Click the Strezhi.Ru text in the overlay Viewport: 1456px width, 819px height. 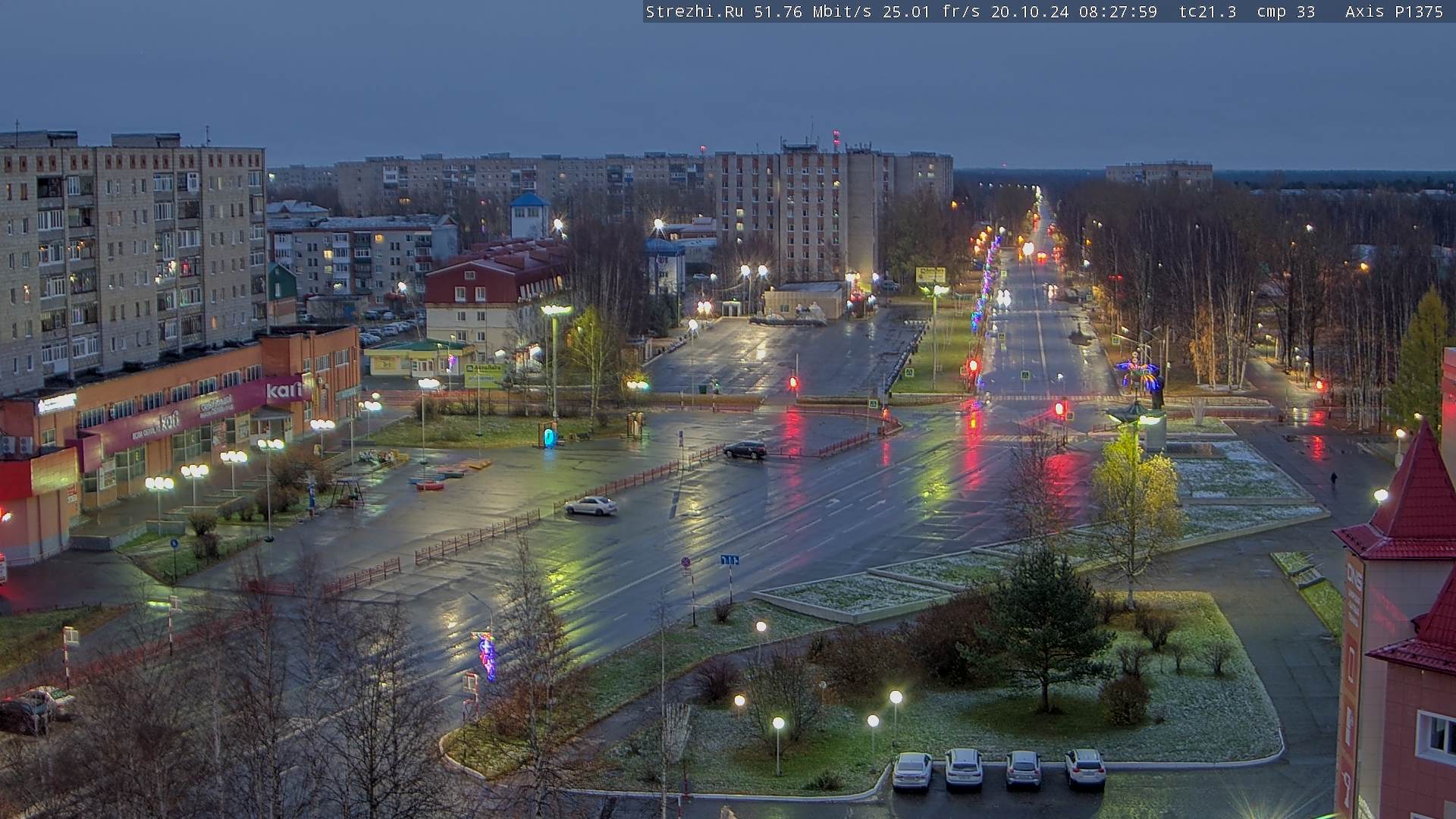(694, 11)
